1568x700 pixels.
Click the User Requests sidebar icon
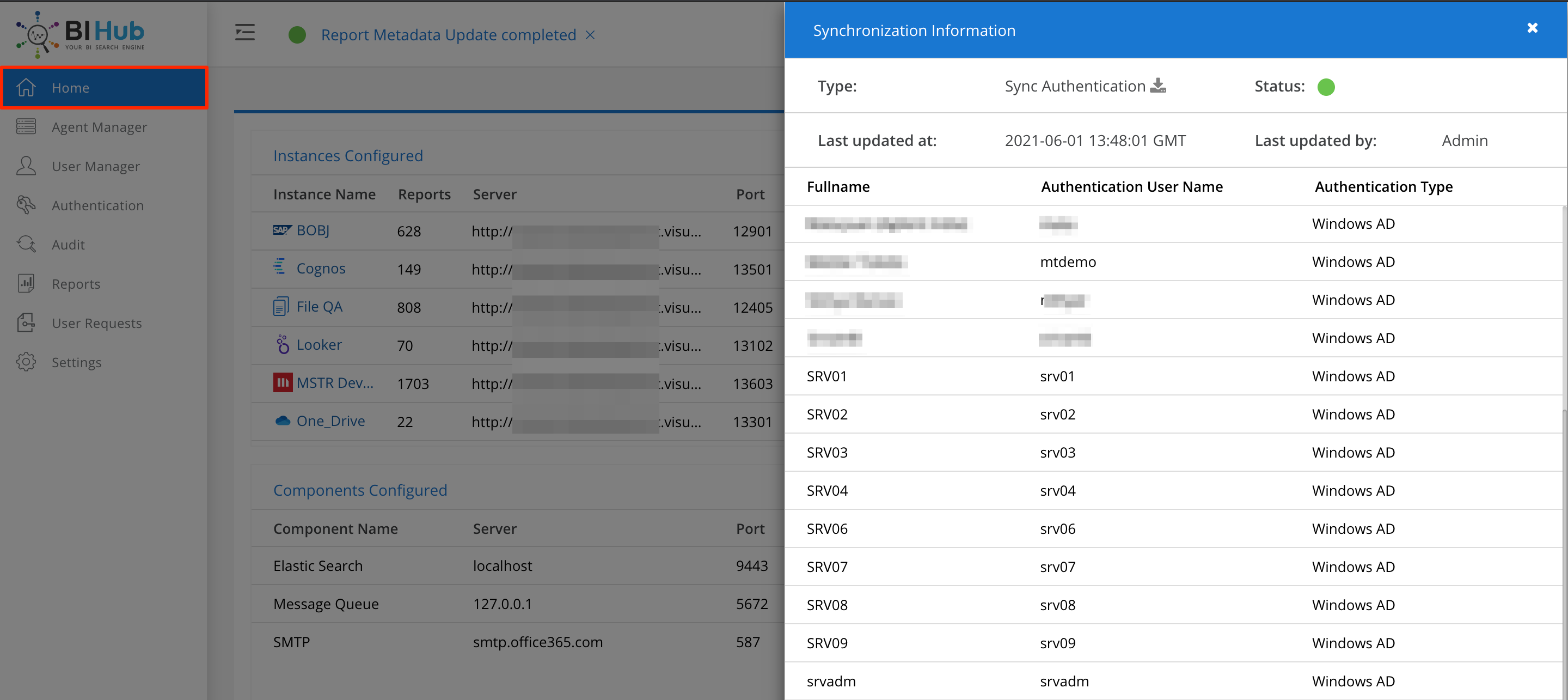26,323
